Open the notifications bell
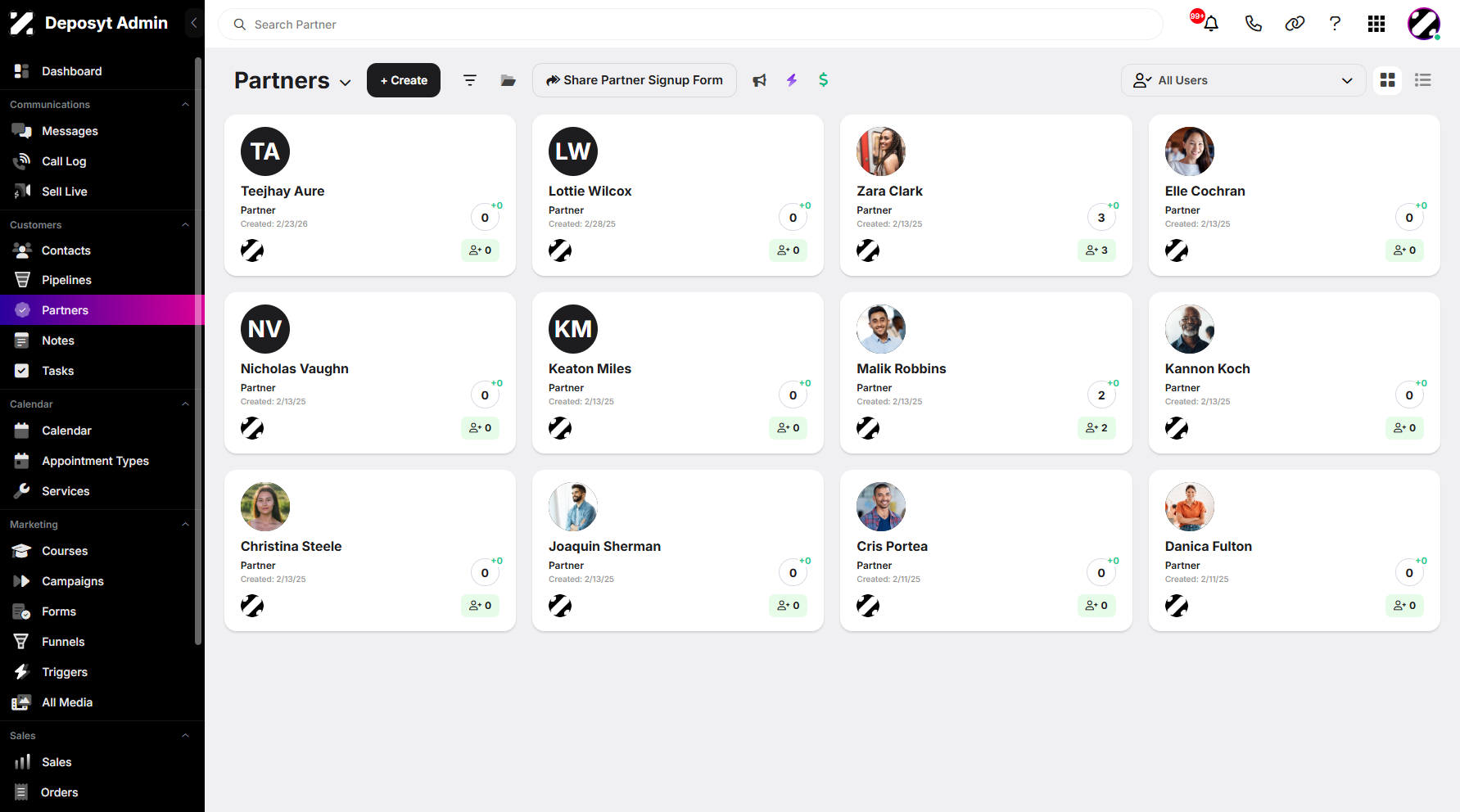Image resolution: width=1460 pixels, height=812 pixels. point(1211,24)
